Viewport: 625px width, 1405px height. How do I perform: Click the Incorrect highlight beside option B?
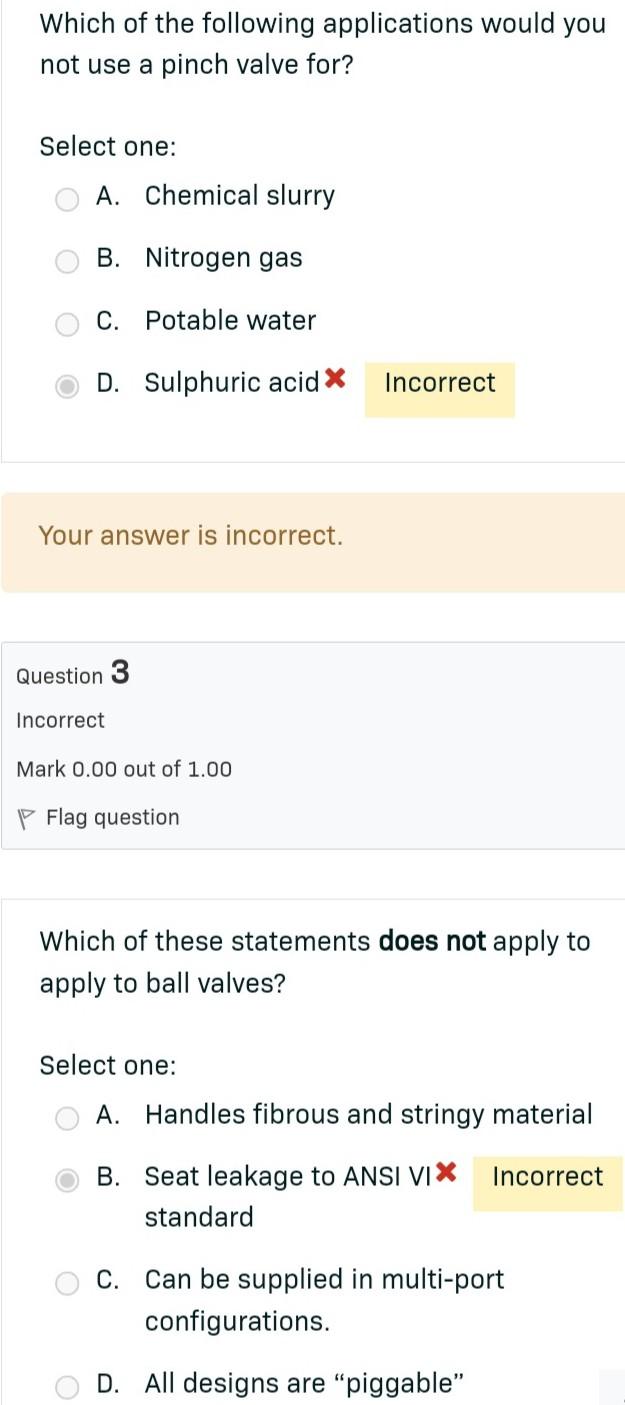point(547,1177)
